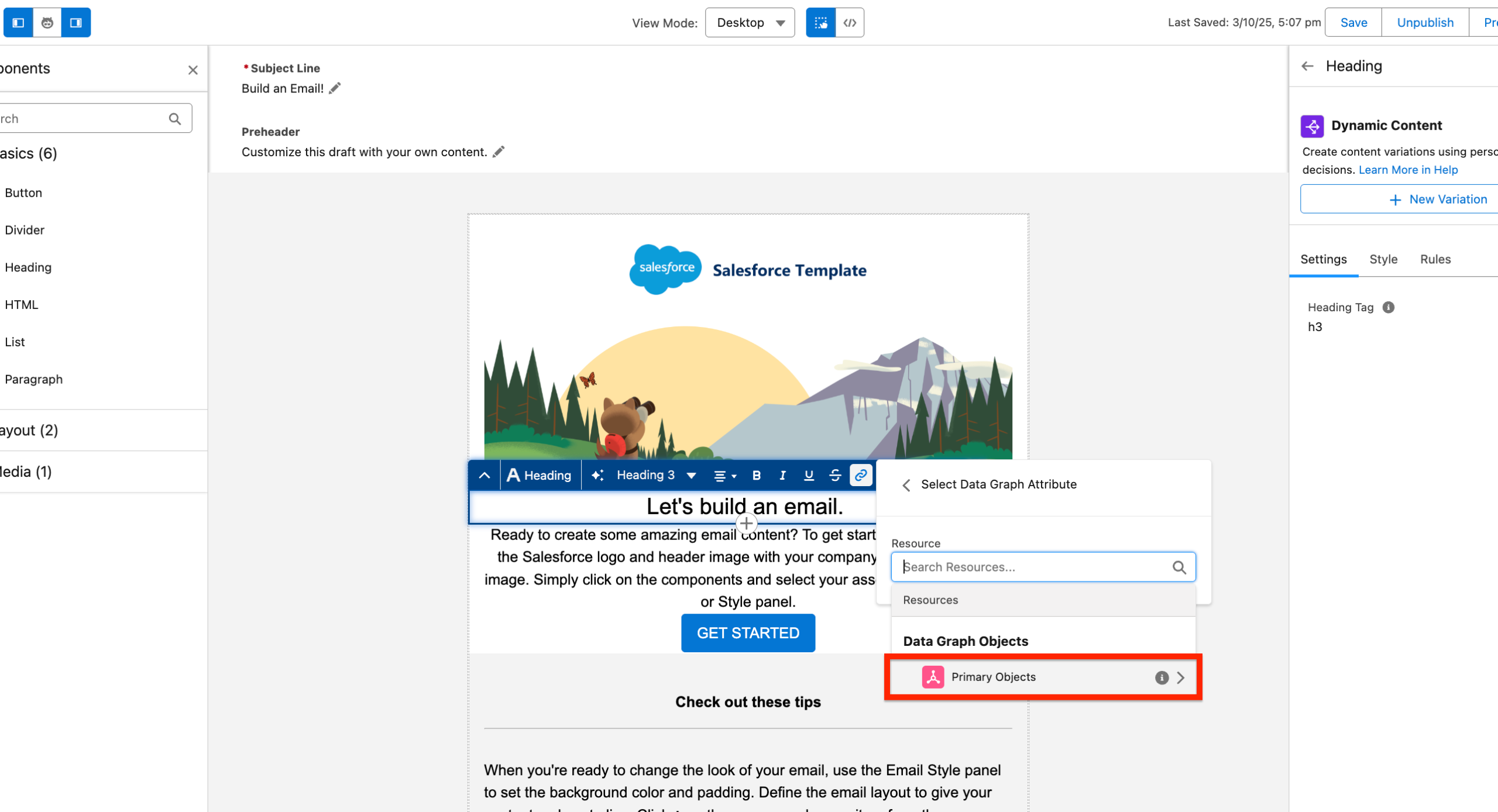Go back from Select Data Graph Attribute
This screenshot has width=1498, height=812.
pyautogui.click(x=906, y=485)
